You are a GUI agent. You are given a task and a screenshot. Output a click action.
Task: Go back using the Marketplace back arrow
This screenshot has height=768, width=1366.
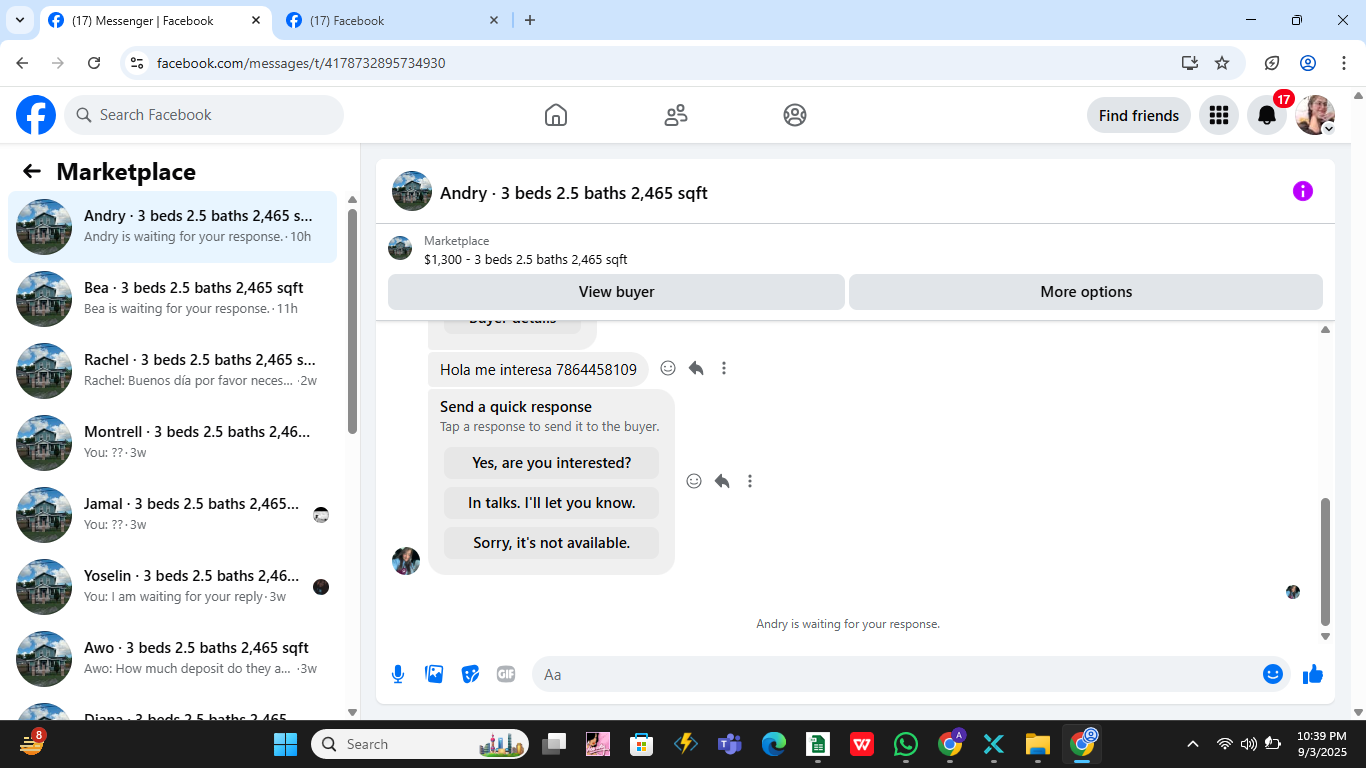32,171
